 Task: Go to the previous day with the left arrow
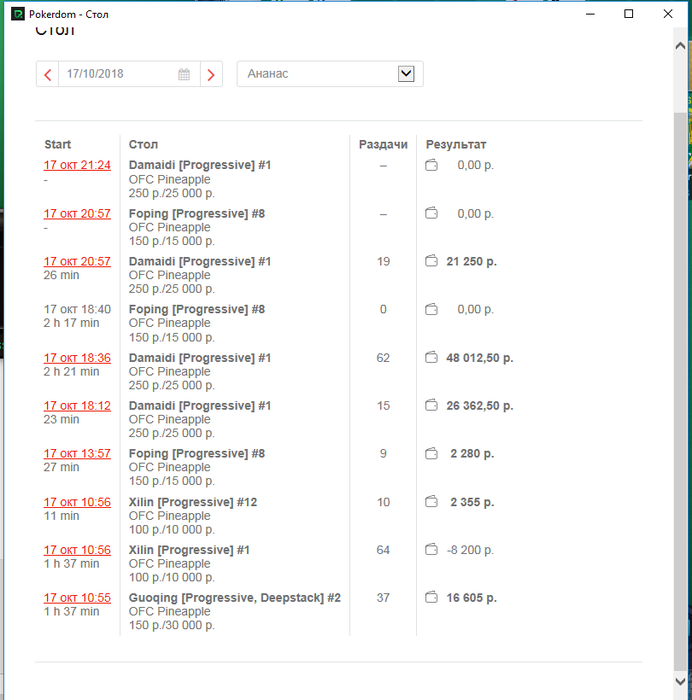pos(48,74)
